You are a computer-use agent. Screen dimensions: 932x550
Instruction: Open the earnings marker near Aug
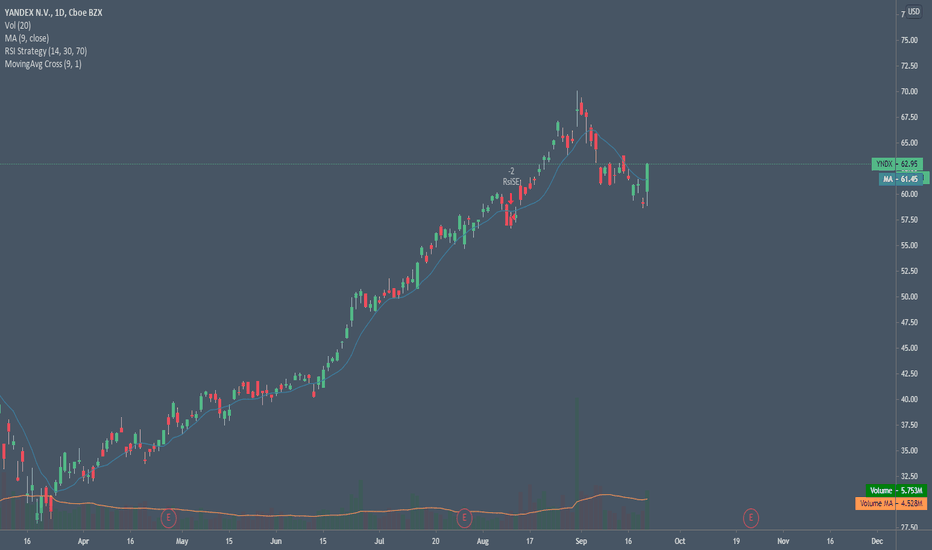464,518
